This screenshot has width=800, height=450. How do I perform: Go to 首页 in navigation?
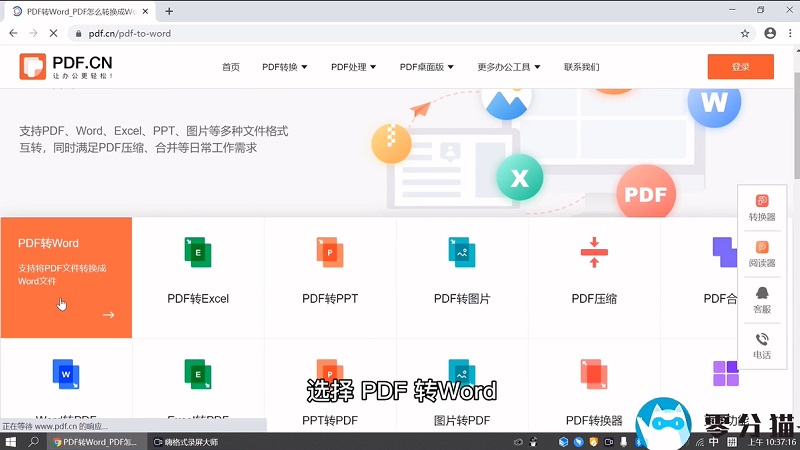[231, 67]
